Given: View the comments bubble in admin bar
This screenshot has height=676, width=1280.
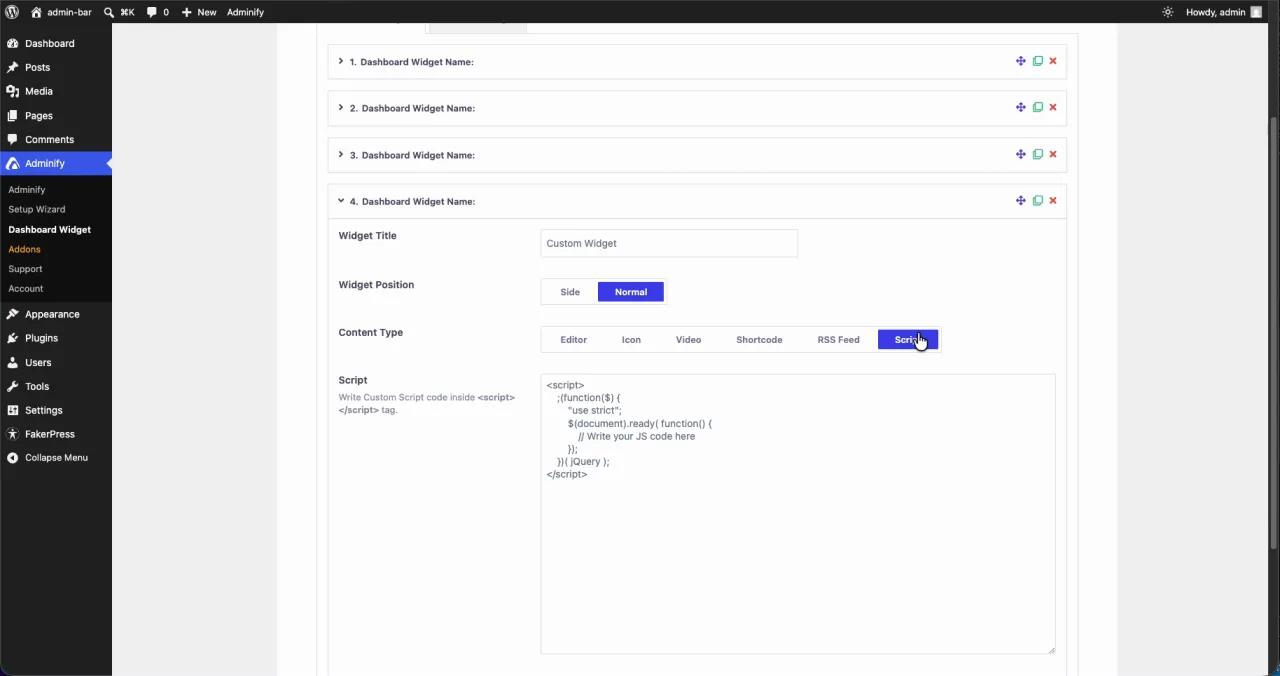Looking at the screenshot, I should click(158, 12).
